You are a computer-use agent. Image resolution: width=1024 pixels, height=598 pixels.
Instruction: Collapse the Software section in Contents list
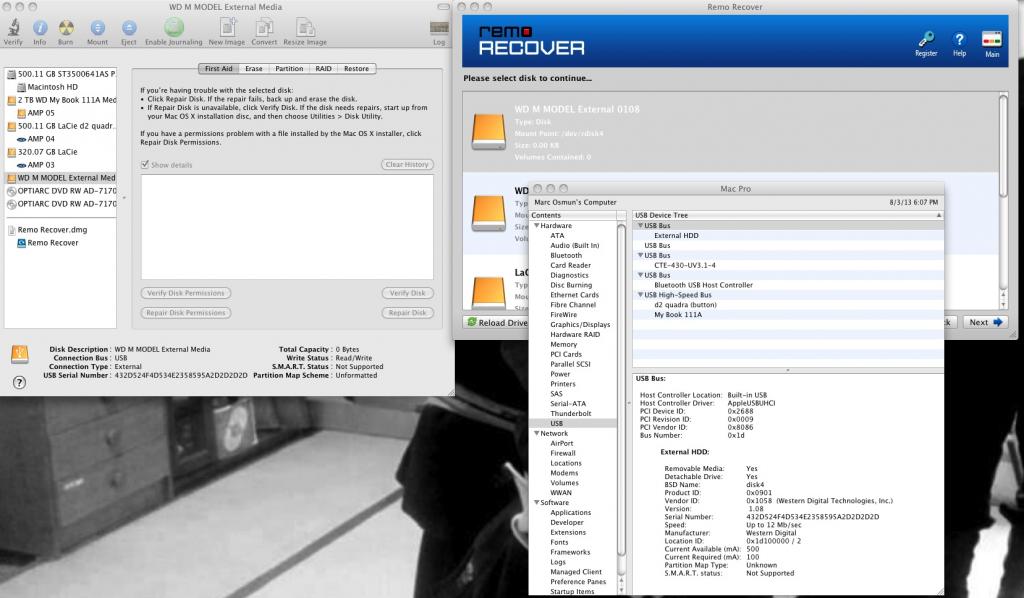click(537, 502)
